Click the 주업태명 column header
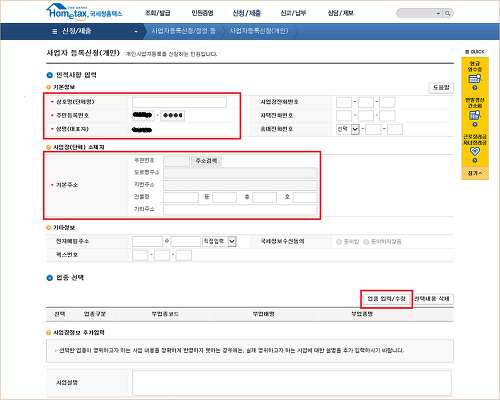 (264, 314)
